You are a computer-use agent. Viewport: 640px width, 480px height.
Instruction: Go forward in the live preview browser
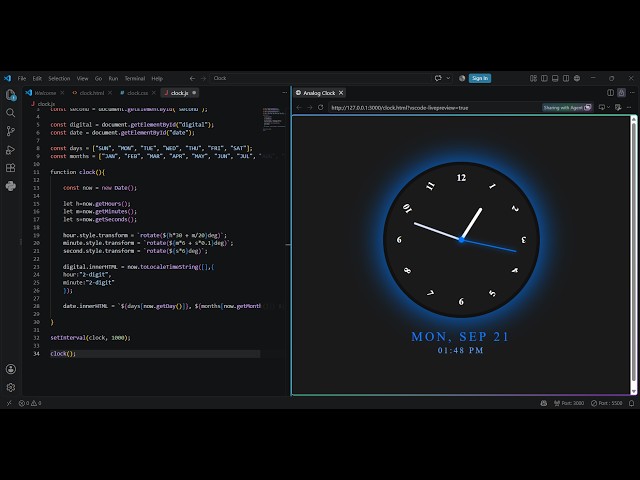click(310, 107)
